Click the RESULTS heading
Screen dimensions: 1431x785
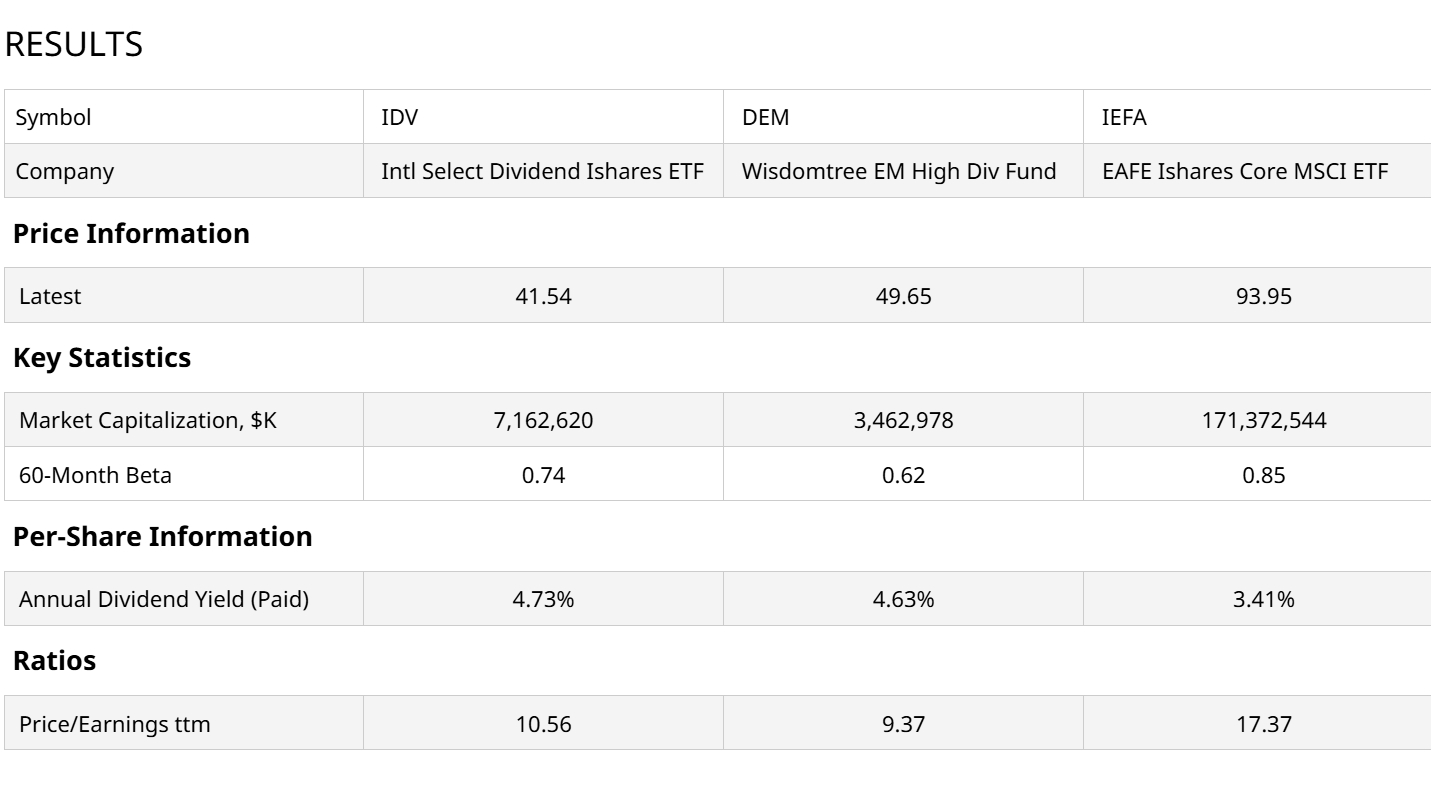click(74, 45)
